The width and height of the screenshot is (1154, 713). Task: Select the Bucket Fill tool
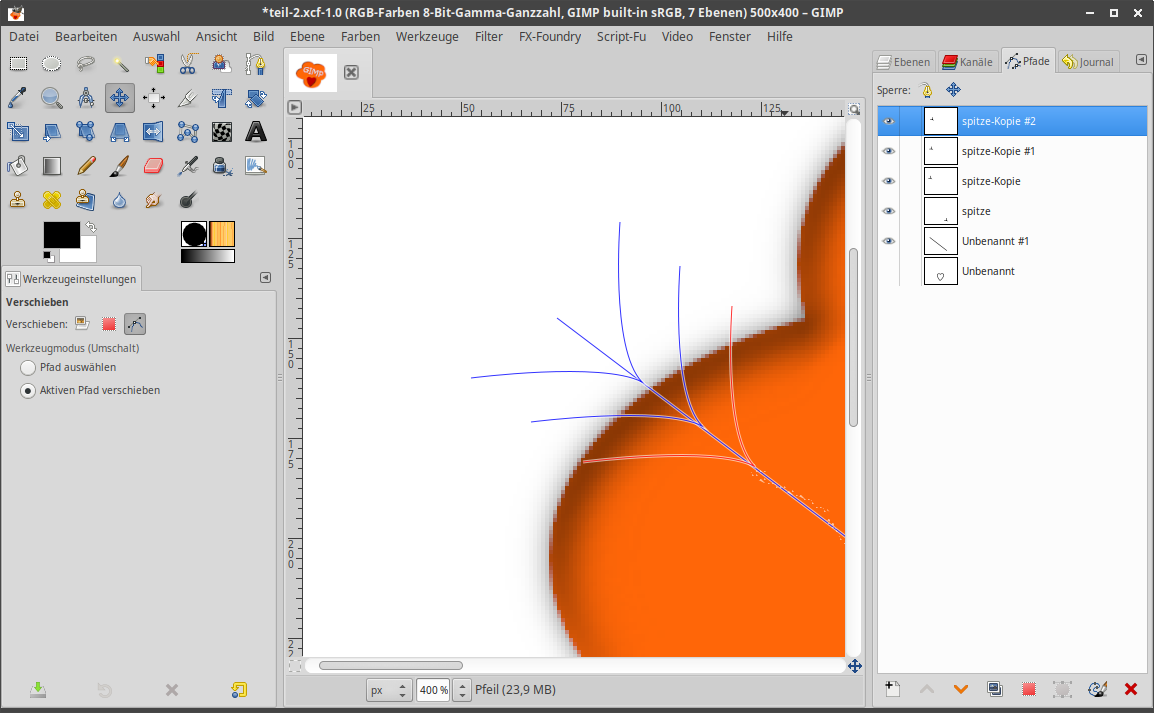point(18,166)
